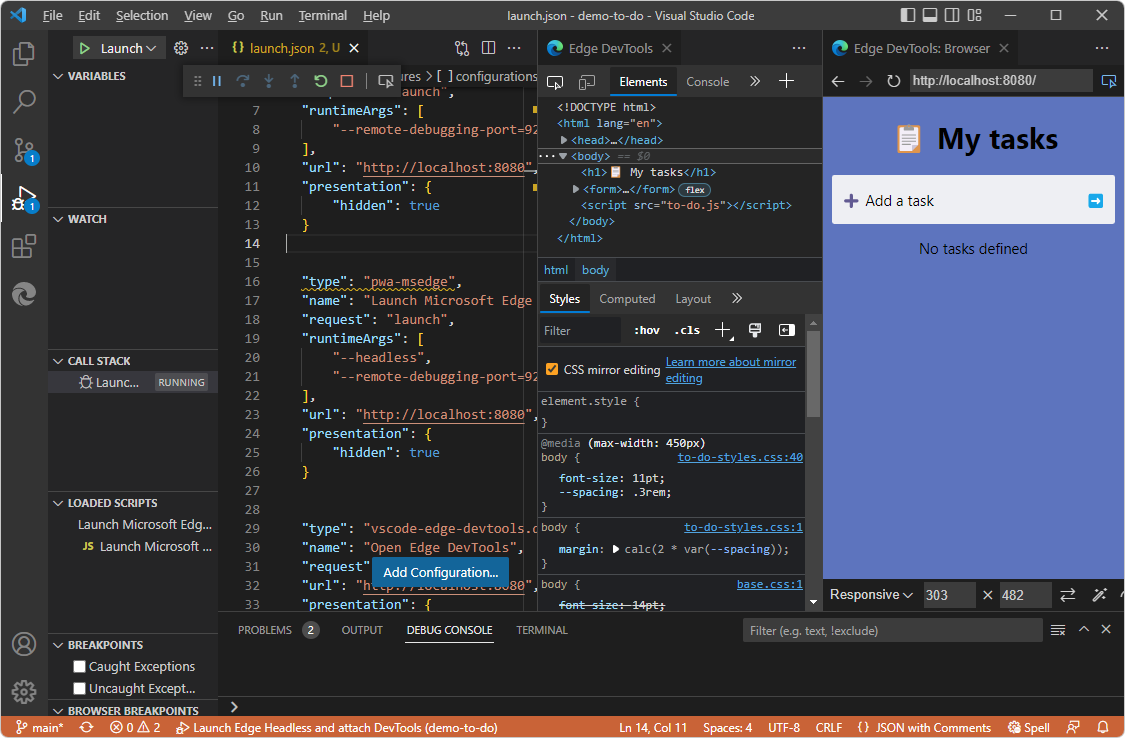Switch to the Computed tab in DevTools
This screenshot has height=738, width=1125.
[627, 298]
